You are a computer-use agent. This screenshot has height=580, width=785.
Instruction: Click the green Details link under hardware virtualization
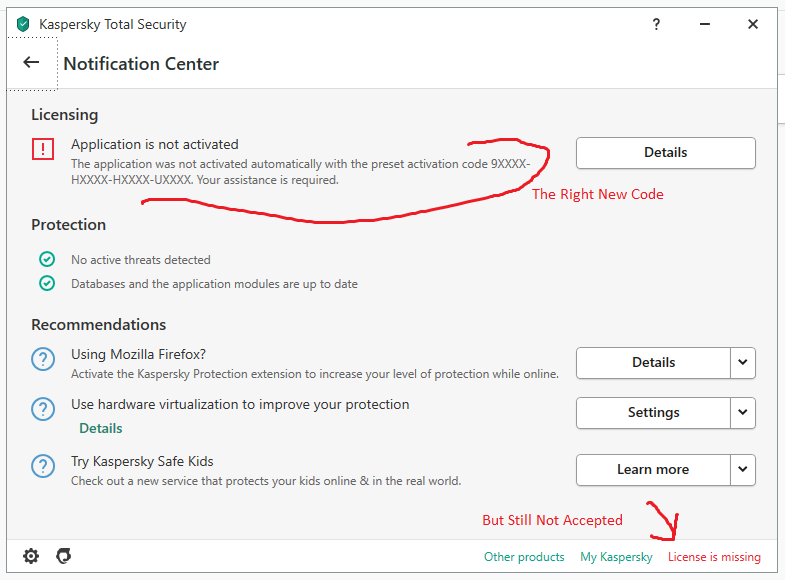coord(101,428)
